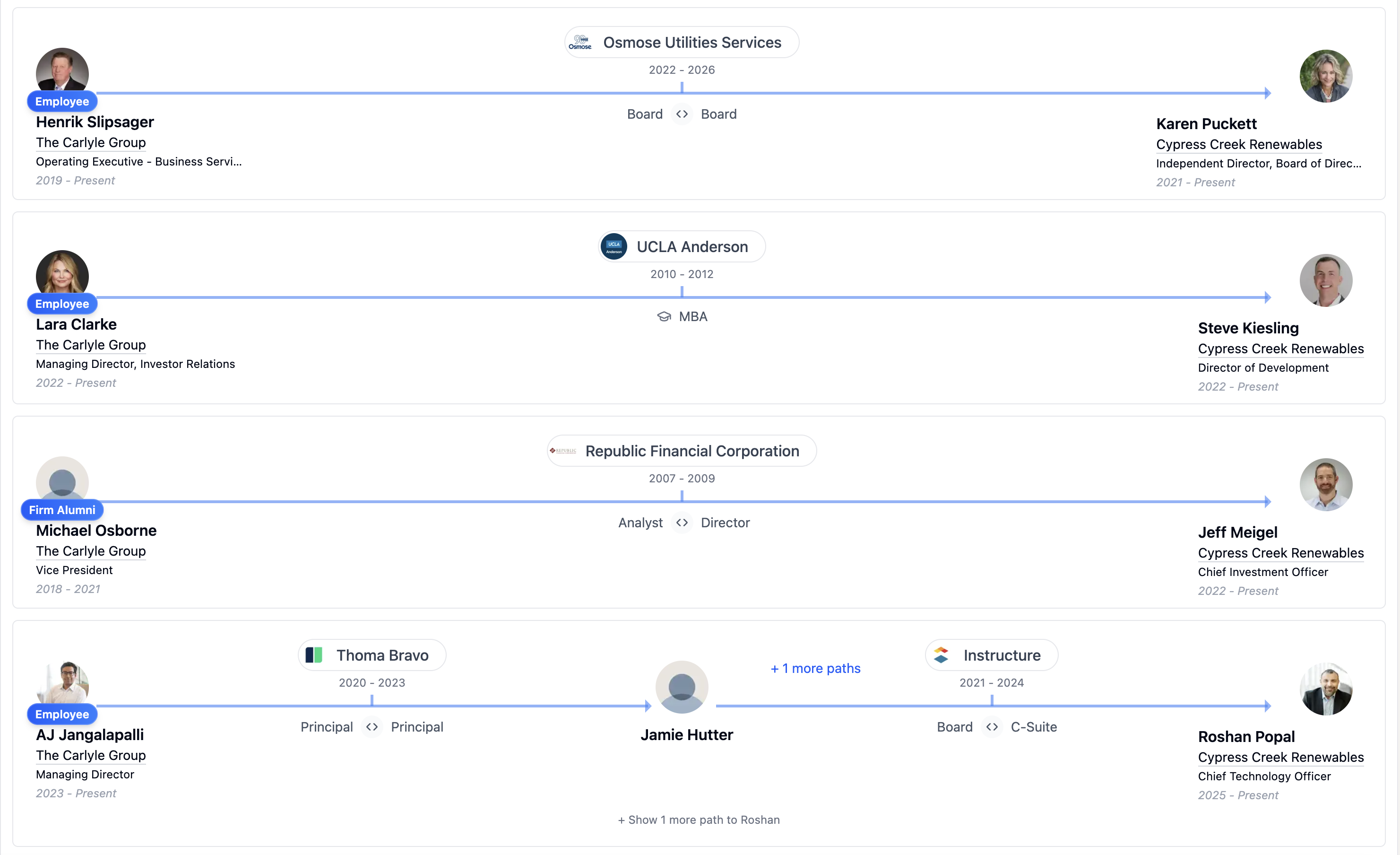Click the Employee badge under AJ Jangalapalli's photo
Viewport: 1400px width, 855px height.
[62, 714]
